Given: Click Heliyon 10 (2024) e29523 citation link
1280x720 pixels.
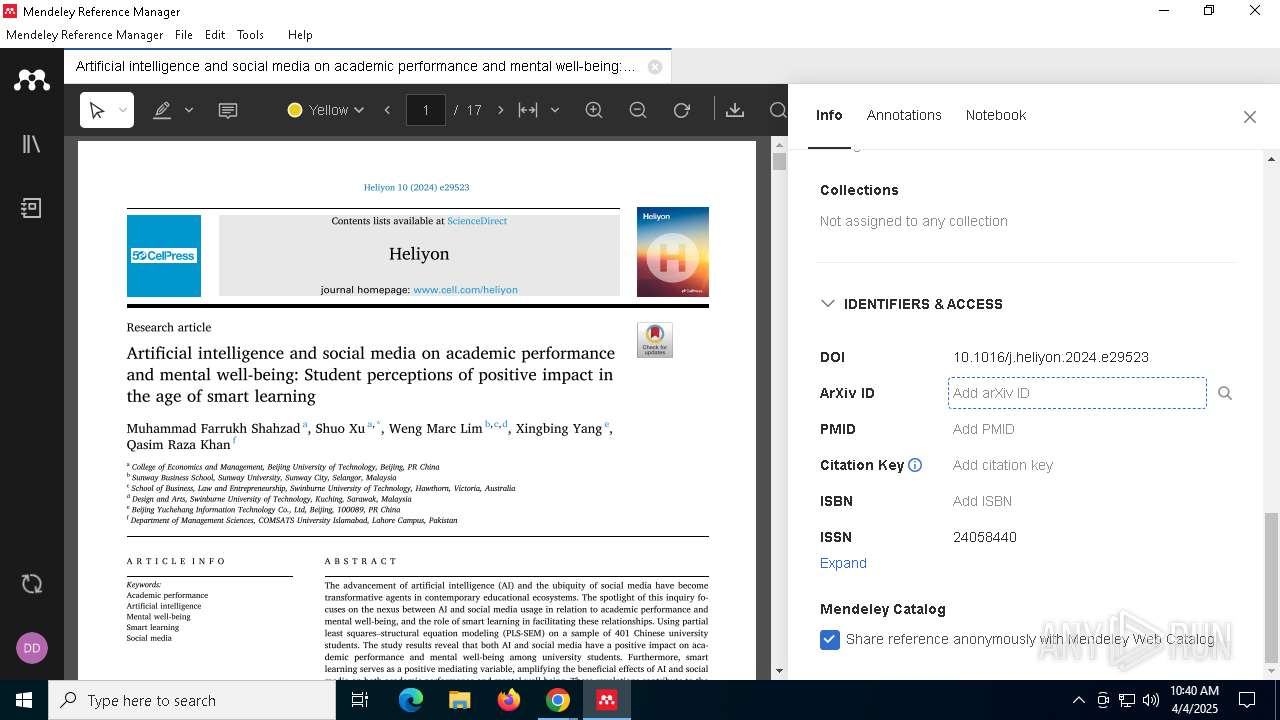Looking at the screenshot, I should pyautogui.click(x=416, y=187).
